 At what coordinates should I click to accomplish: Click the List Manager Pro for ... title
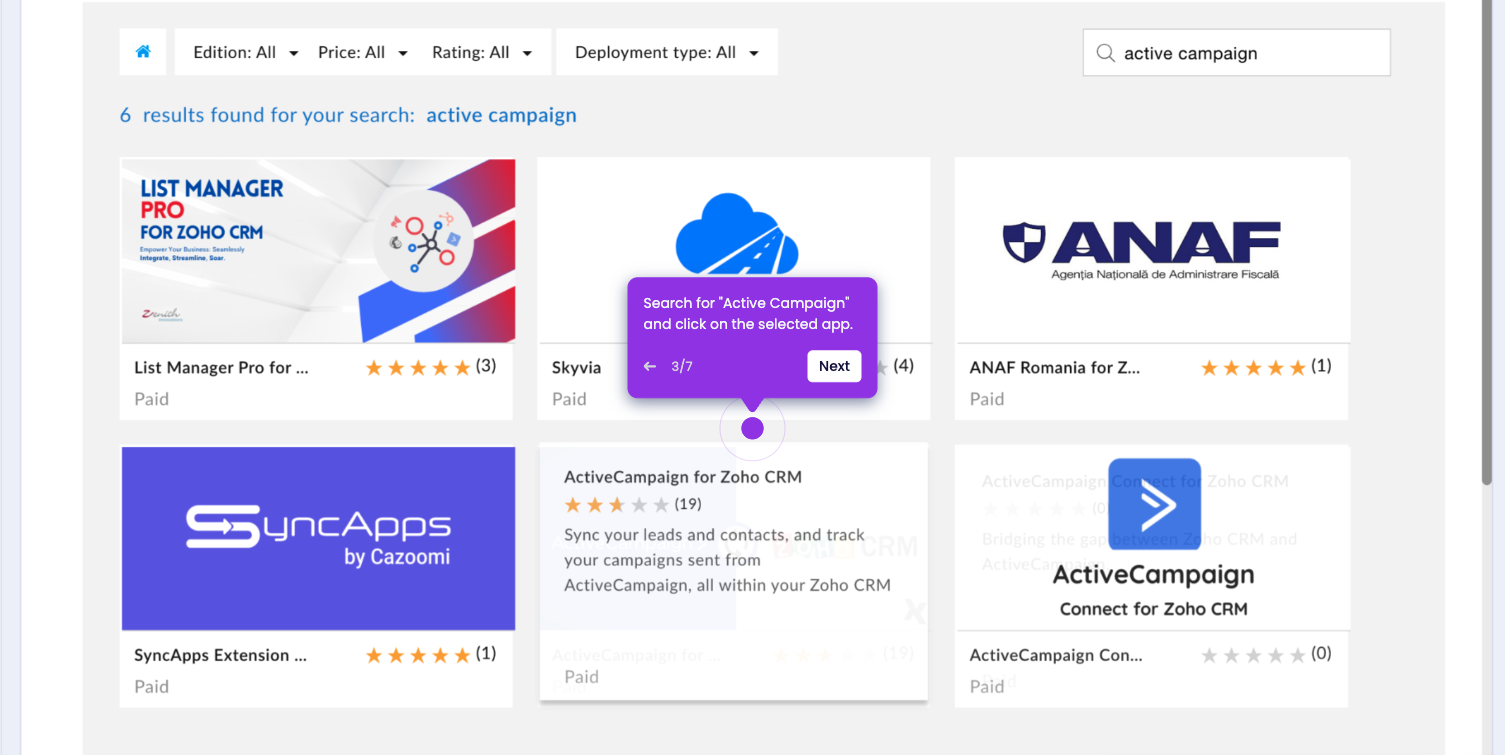221,367
